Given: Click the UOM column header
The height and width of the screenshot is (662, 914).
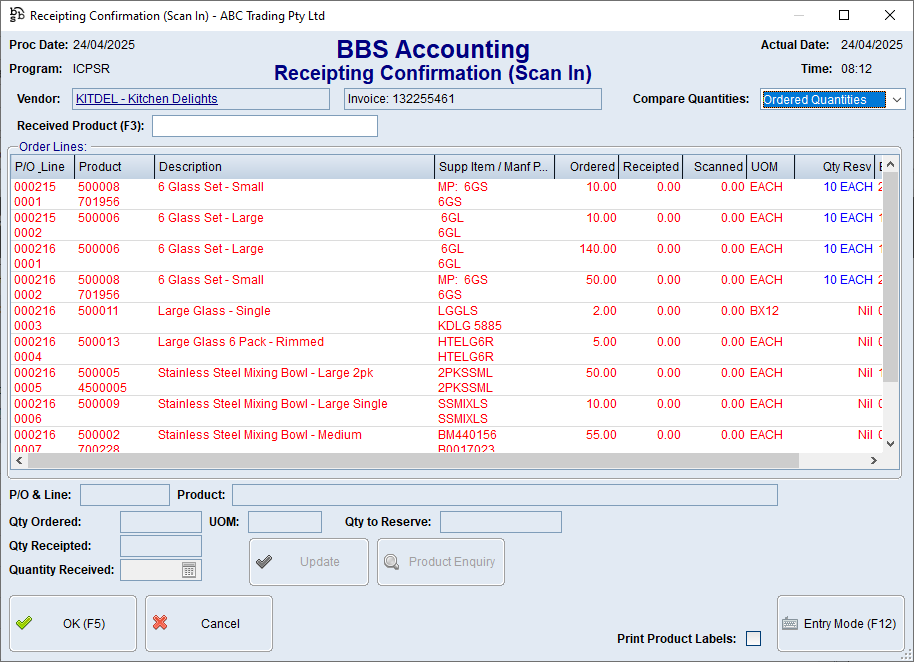Looking at the screenshot, I should [771, 167].
